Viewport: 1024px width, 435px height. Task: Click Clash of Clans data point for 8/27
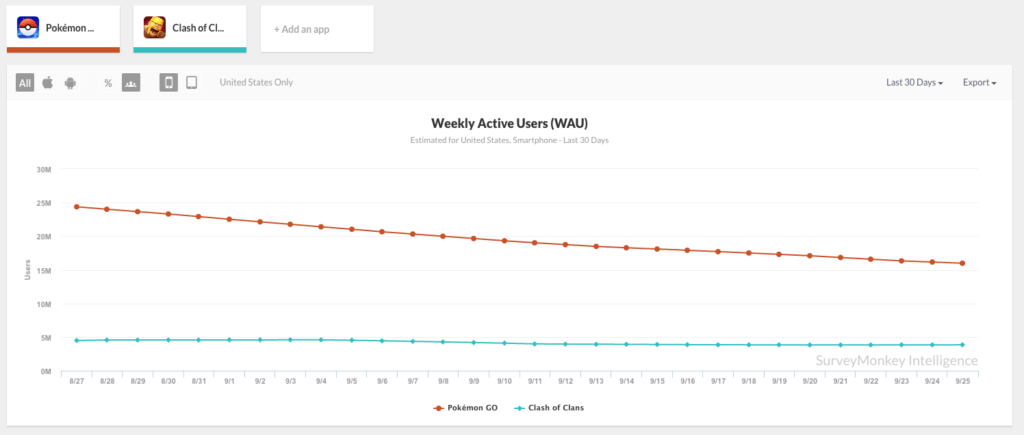pyautogui.click(x=76, y=340)
